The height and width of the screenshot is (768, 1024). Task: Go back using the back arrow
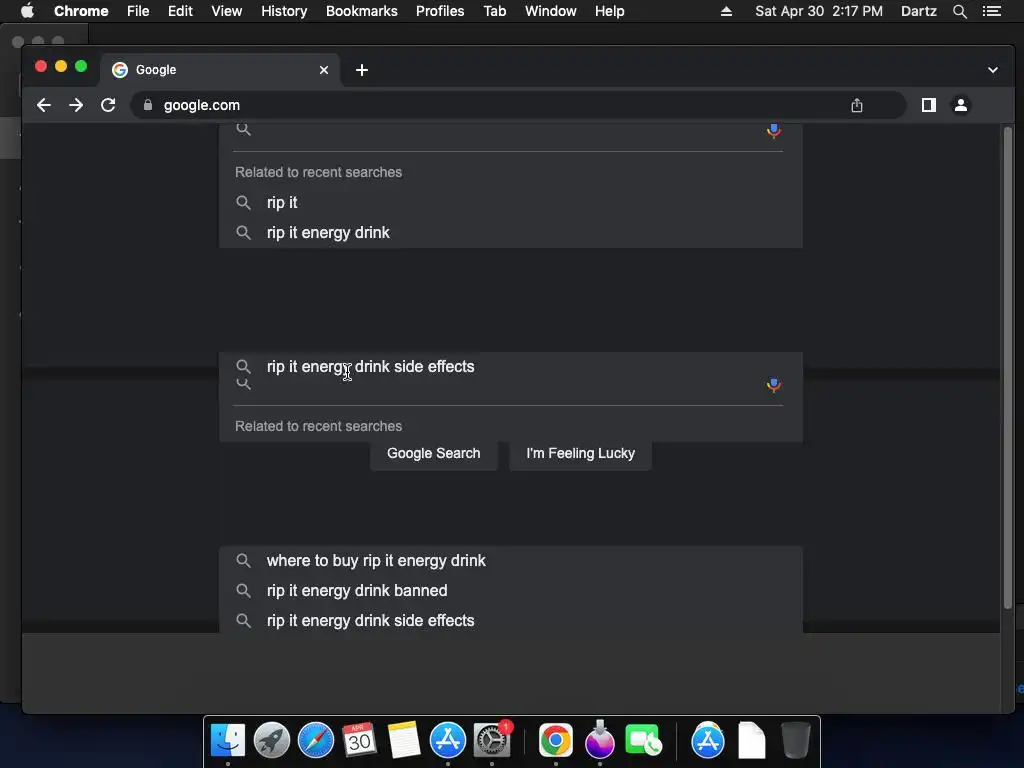pos(44,105)
